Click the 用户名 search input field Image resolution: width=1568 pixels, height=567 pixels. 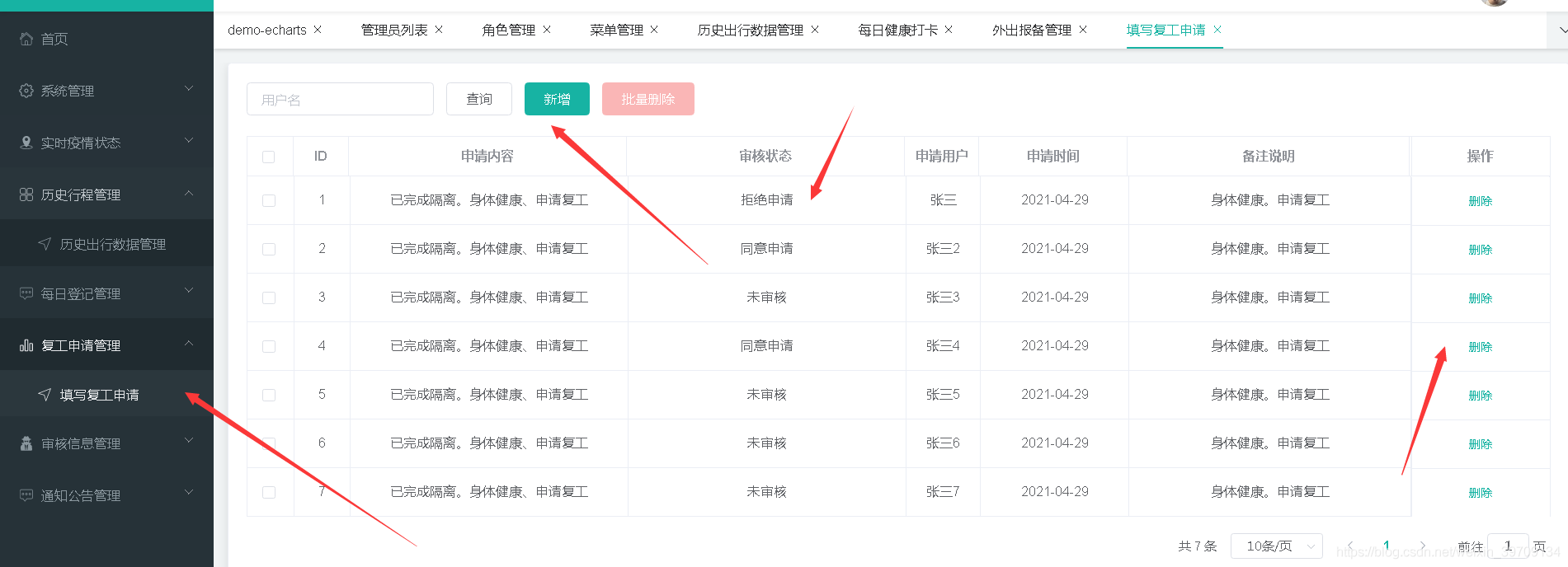pos(340,100)
